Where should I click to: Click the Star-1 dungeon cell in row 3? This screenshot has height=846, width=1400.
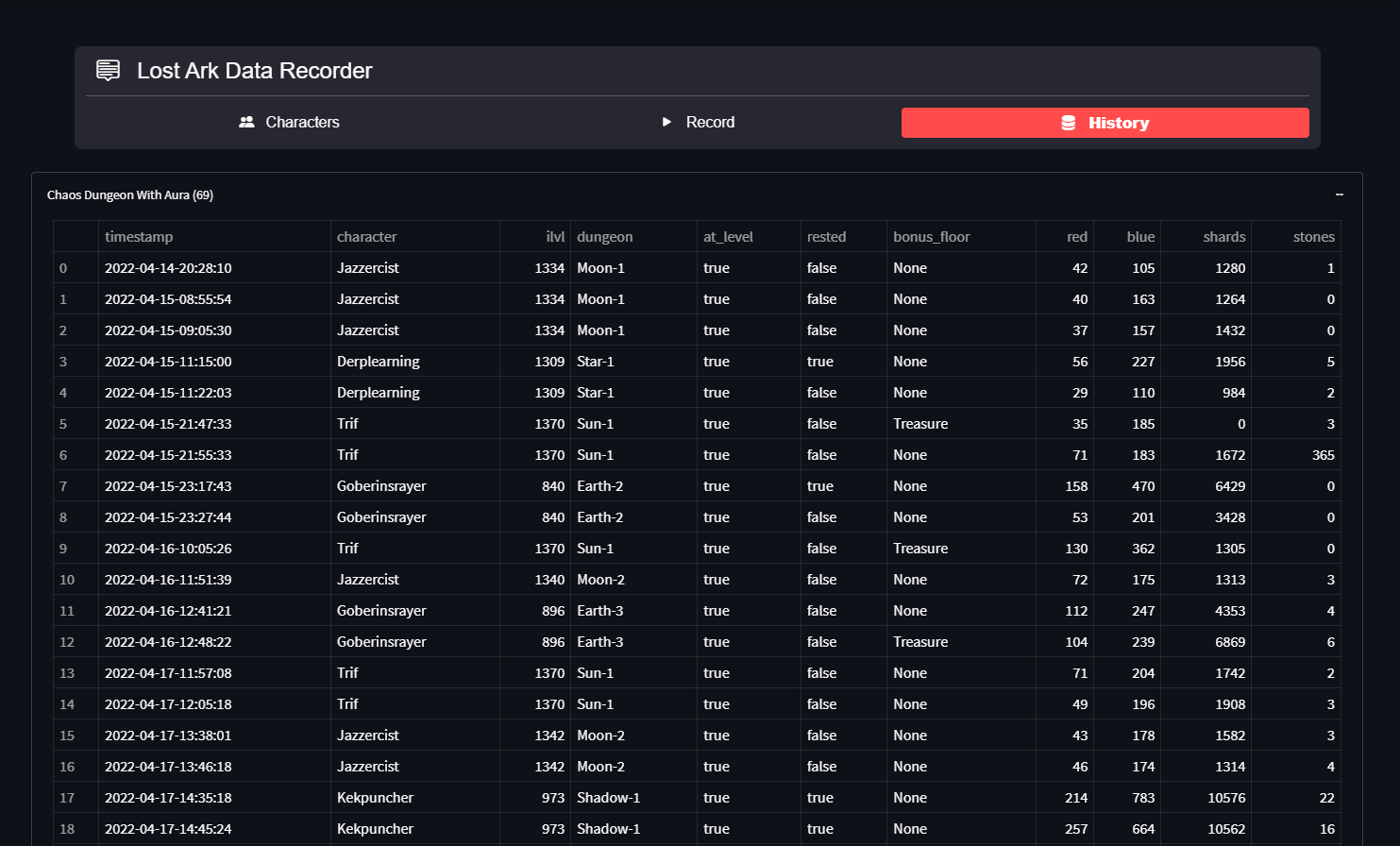point(633,362)
